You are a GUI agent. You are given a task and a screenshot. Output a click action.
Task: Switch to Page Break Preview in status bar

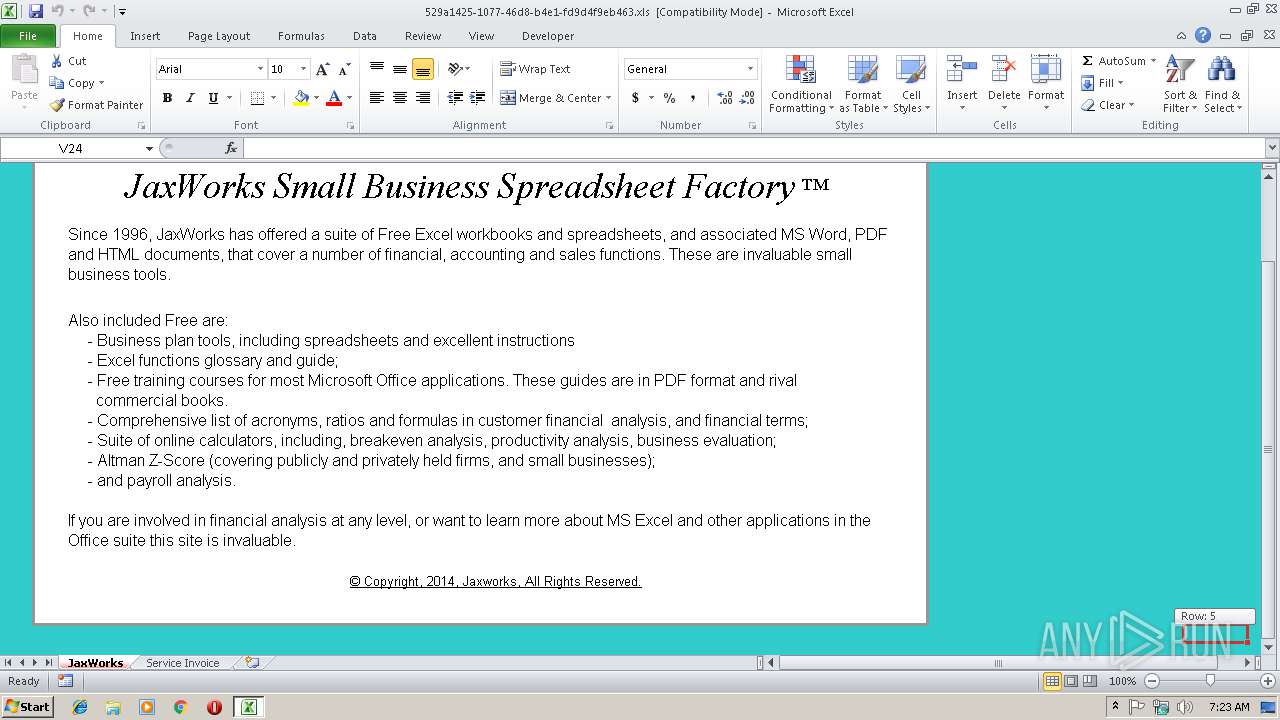(x=1090, y=681)
